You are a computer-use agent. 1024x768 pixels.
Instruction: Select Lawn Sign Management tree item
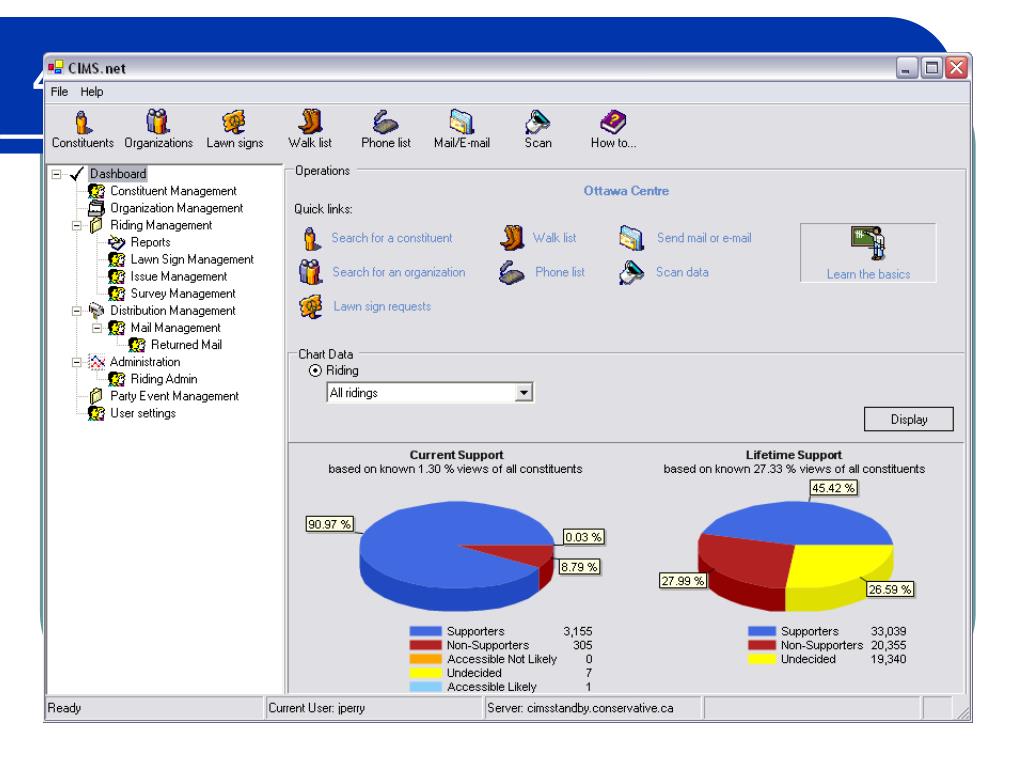pyautogui.click(x=192, y=259)
